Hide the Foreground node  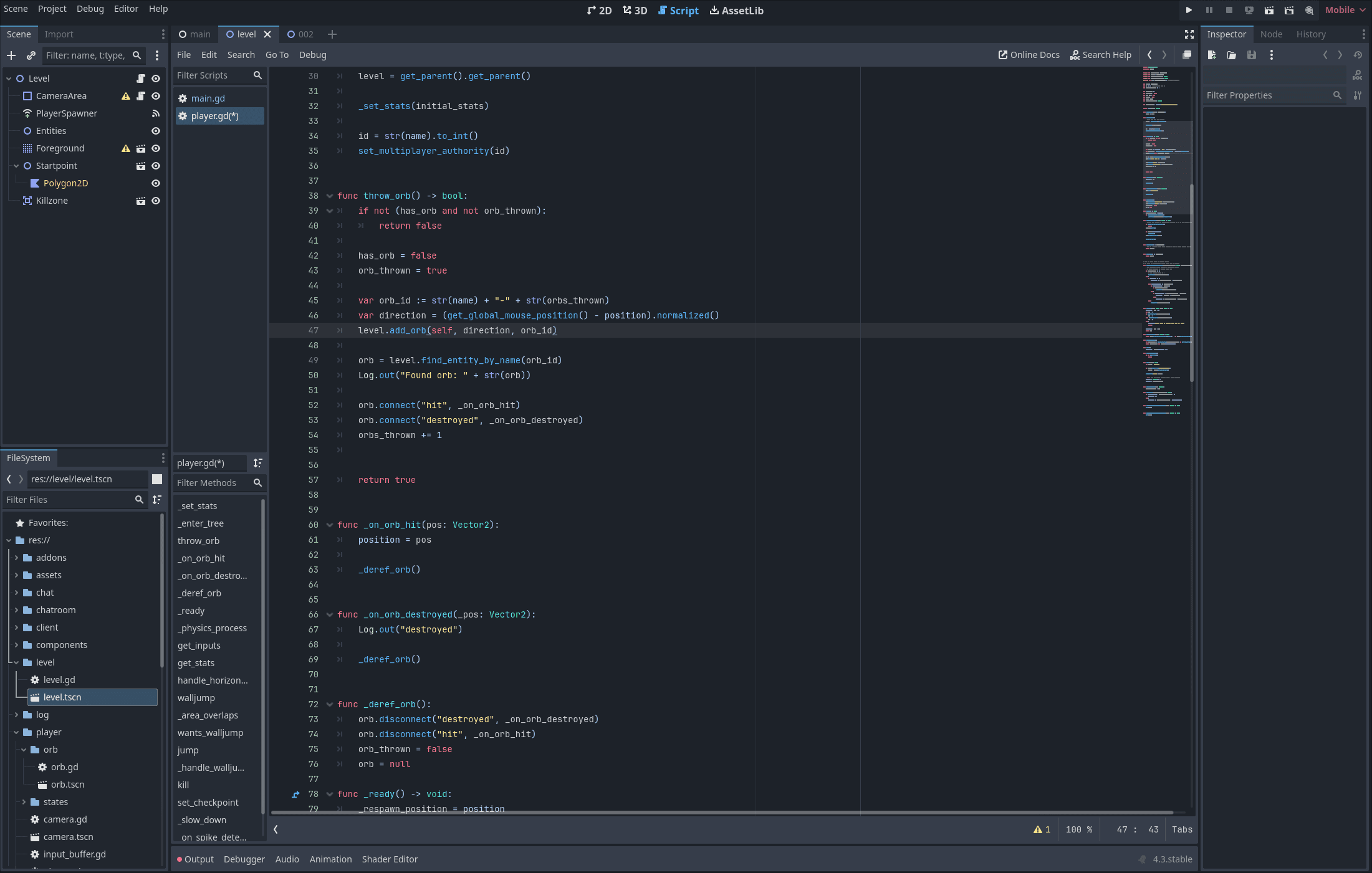pyautogui.click(x=156, y=148)
